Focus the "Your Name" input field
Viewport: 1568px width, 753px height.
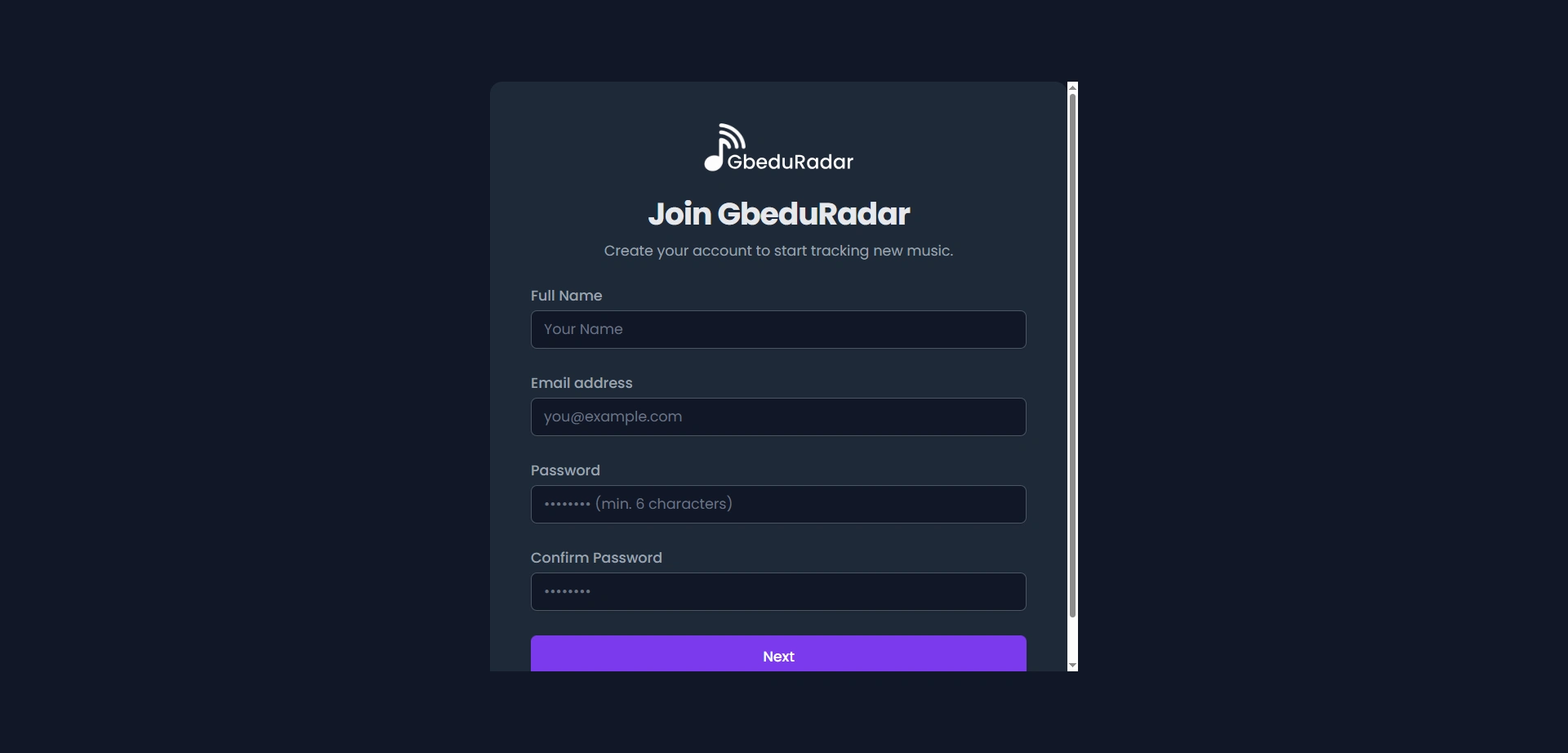coord(778,330)
